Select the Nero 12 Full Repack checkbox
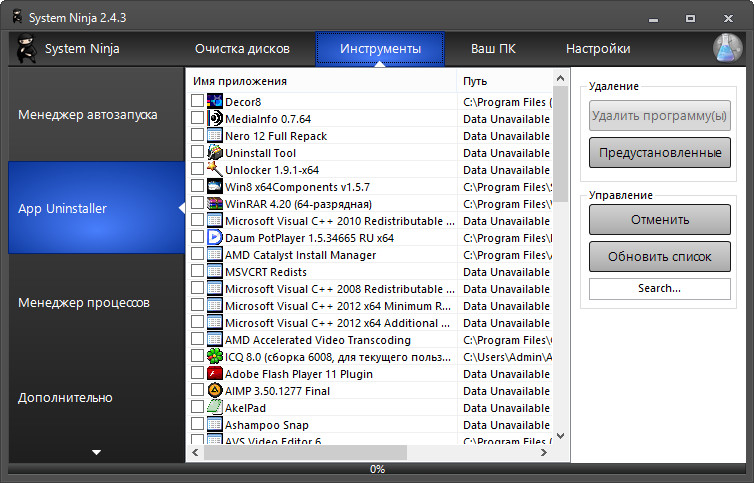Screen dimensions: 754x483 tap(197, 135)
